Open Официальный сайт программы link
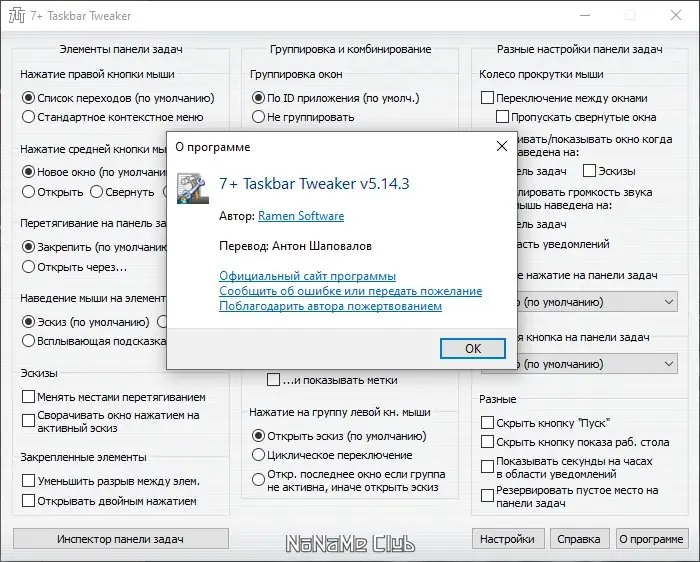This screenshot has width=700, height=562. 307,276
